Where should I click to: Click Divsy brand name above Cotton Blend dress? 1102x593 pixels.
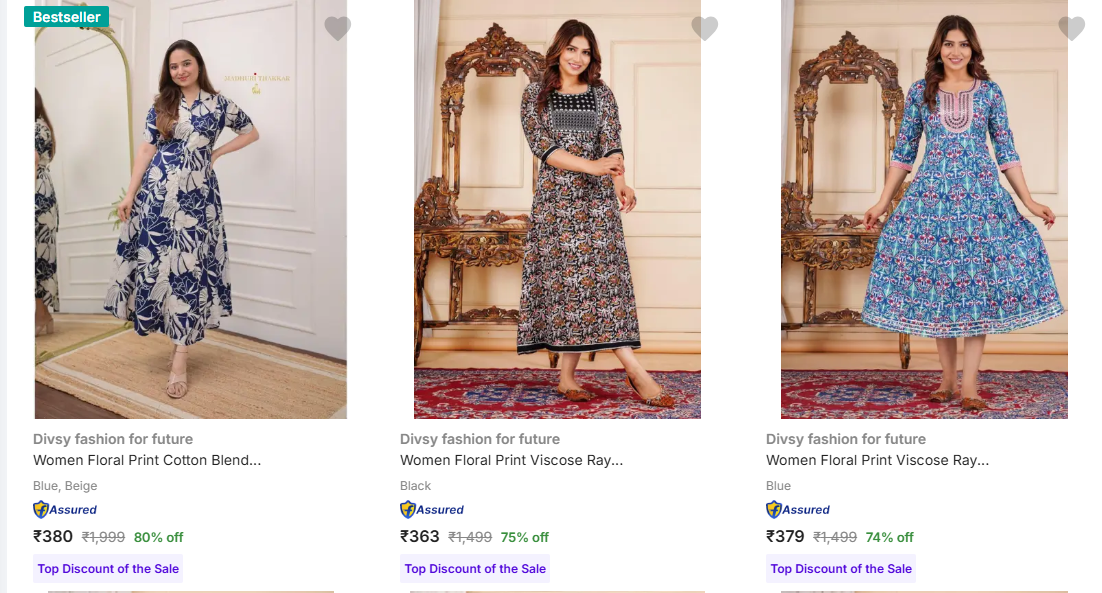[x=113, y=439]
